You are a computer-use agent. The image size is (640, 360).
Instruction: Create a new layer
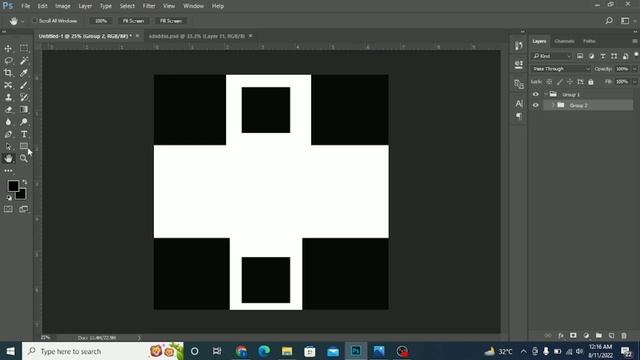(611, 336)
